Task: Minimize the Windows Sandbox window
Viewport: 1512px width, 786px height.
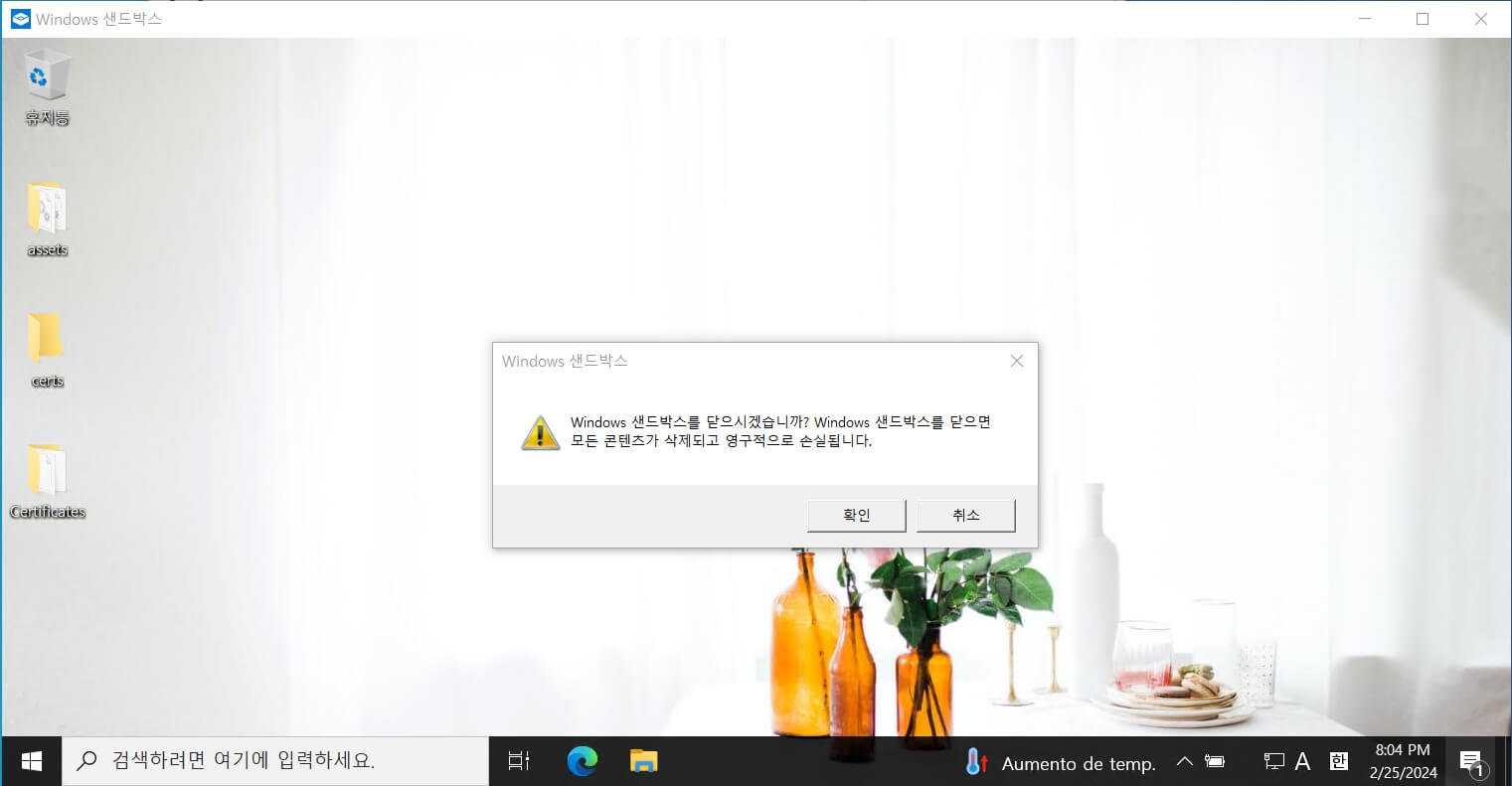Action: click(x=1364, y=19)
